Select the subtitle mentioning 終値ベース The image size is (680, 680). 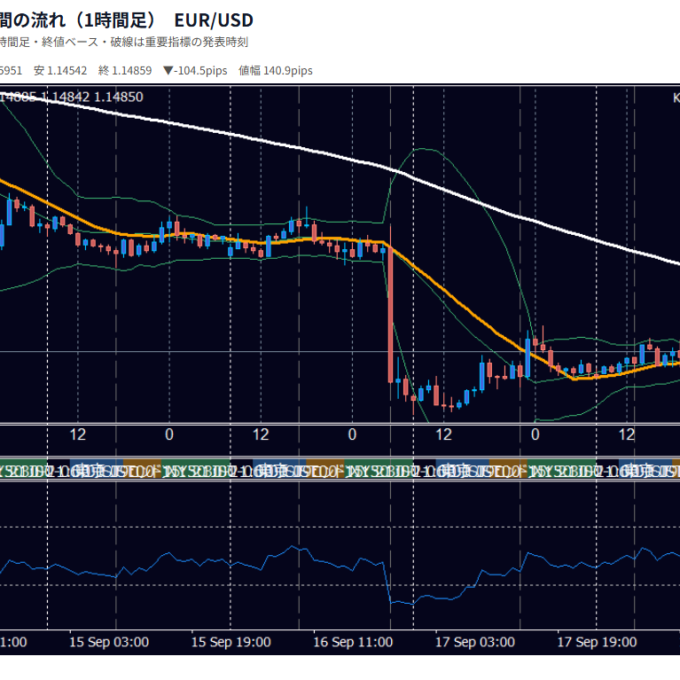[124, 42]
